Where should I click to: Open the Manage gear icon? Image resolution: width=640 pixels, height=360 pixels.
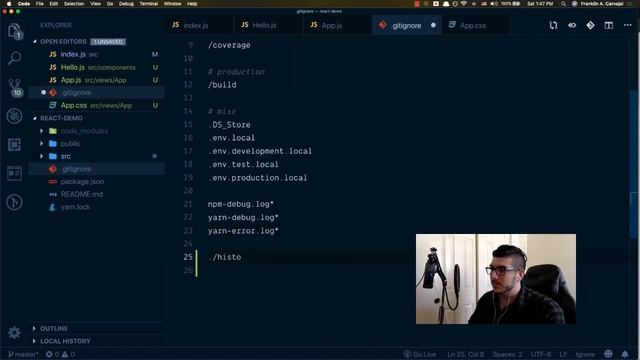[14, 332]
